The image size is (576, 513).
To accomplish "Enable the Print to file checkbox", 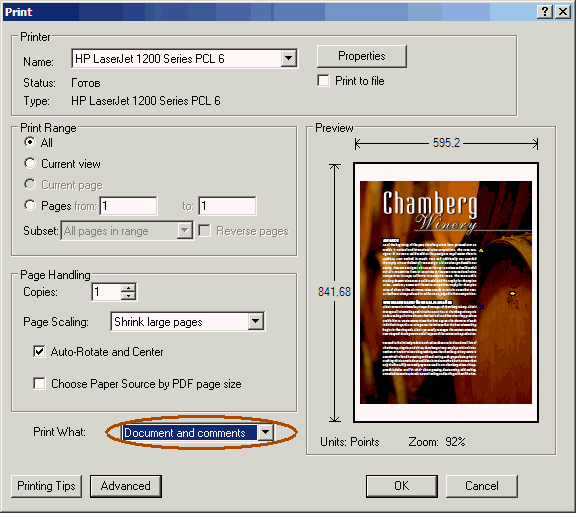I will (323, 80).
